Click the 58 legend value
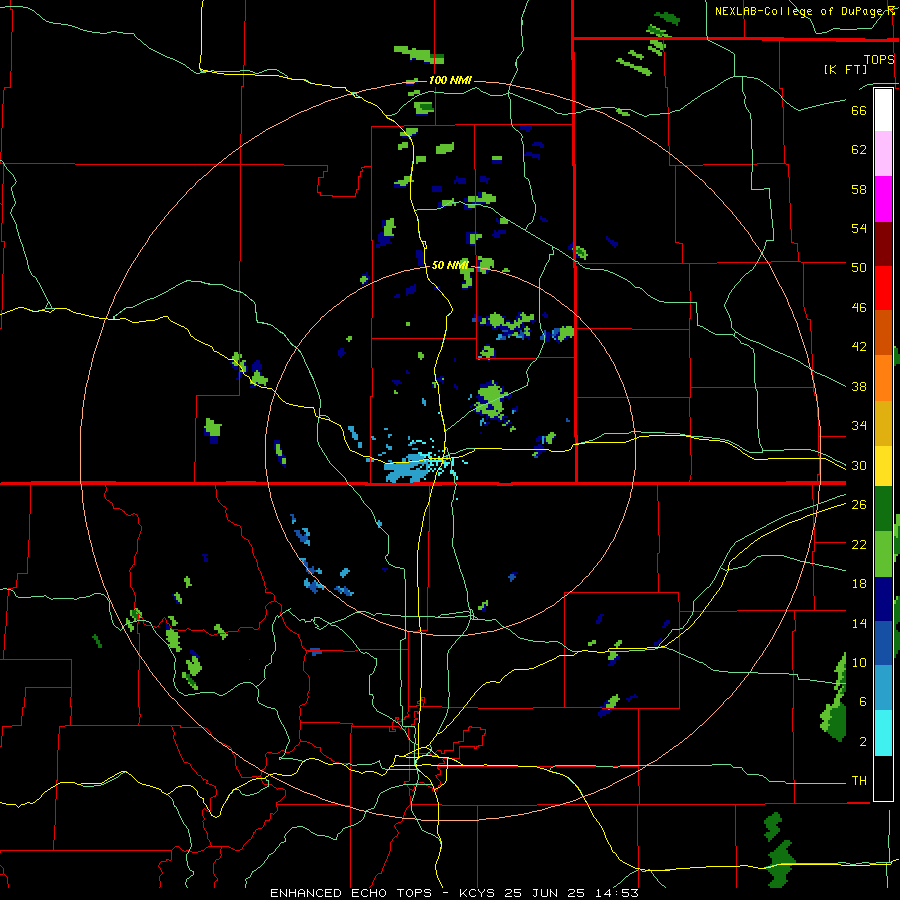This screenshot has height=900, width=900. click(859, 189)
